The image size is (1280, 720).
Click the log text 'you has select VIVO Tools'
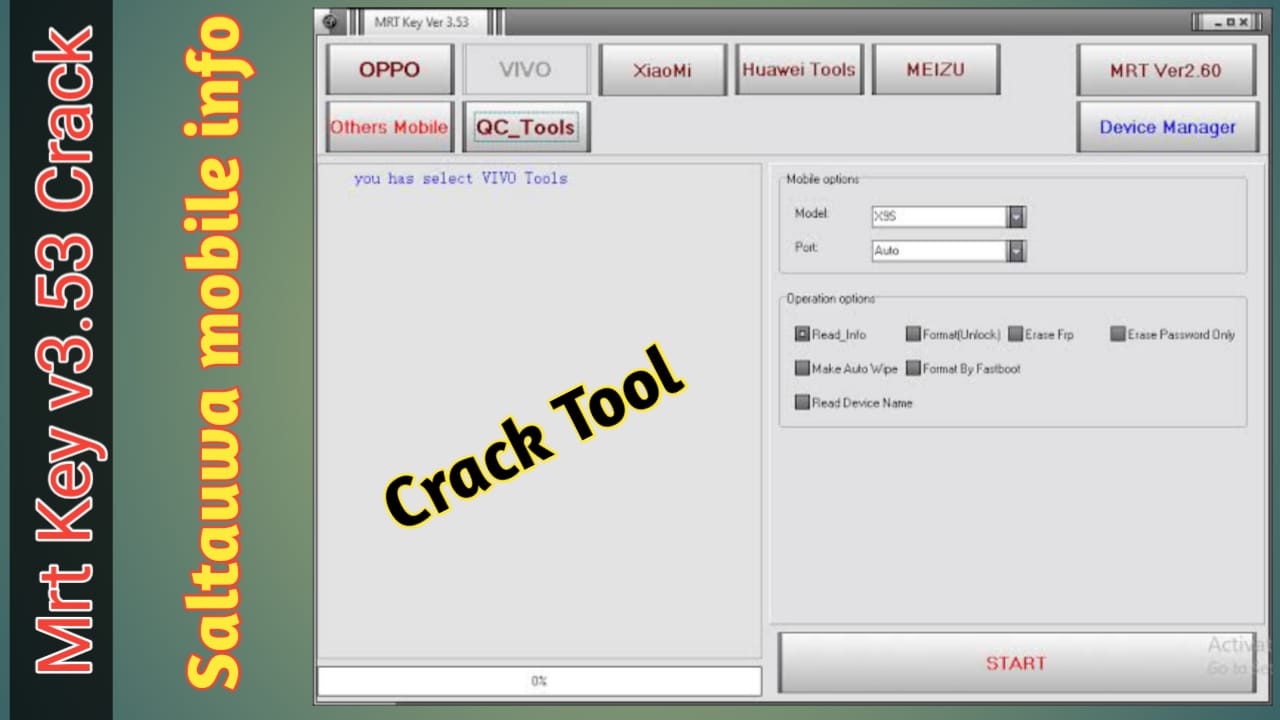point(461,178)
